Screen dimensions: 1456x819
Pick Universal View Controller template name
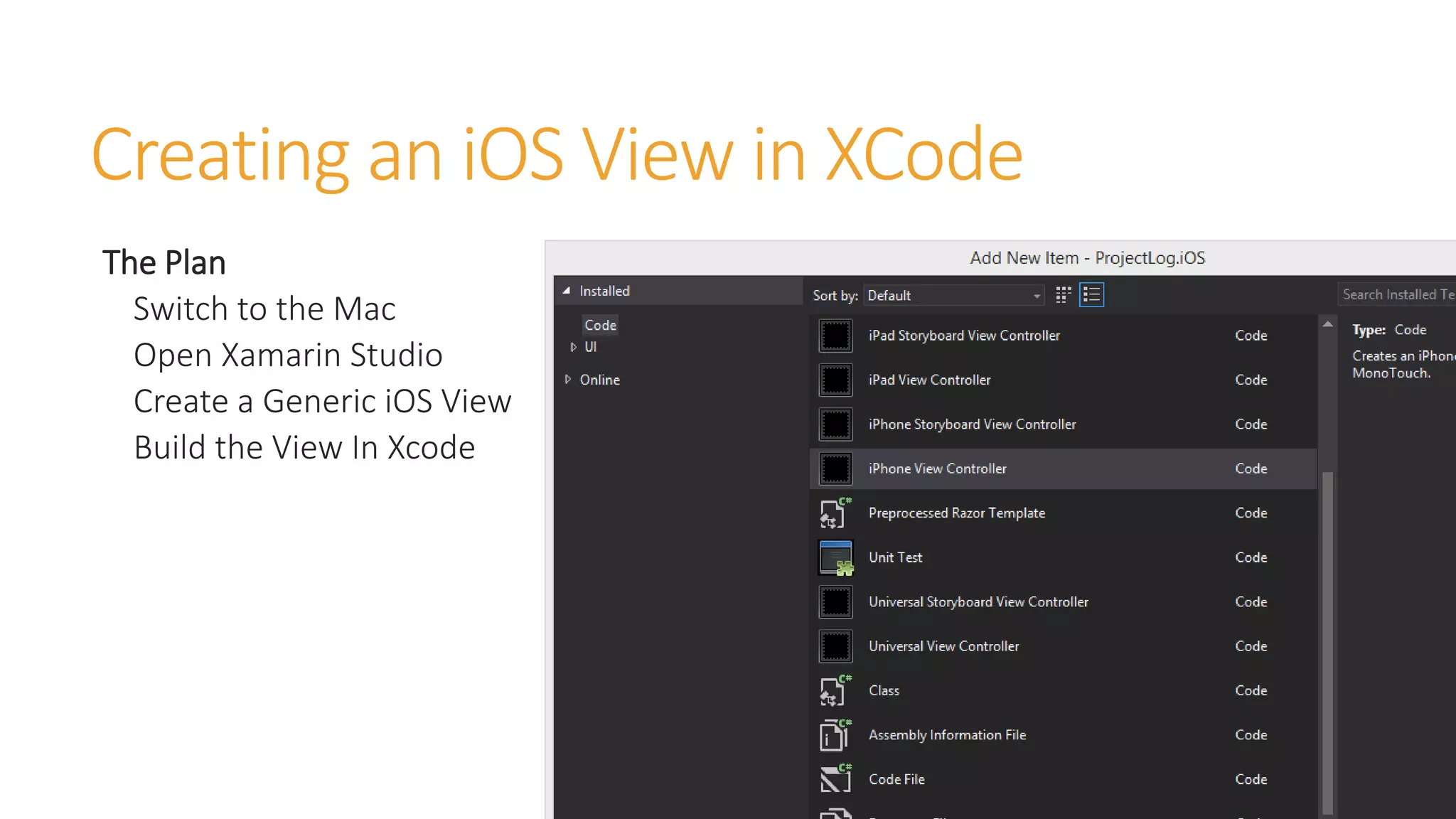coord(943,646)
